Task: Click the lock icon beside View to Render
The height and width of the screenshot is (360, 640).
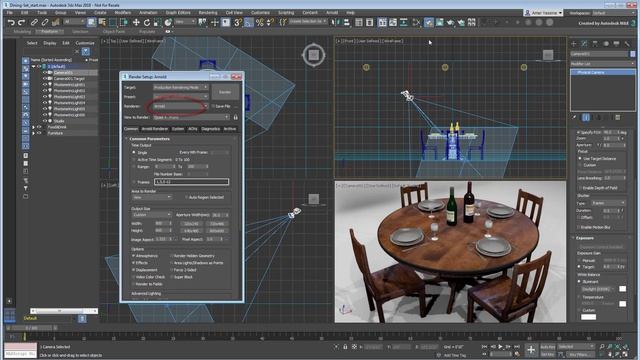Action: click(x=236, y=117)
